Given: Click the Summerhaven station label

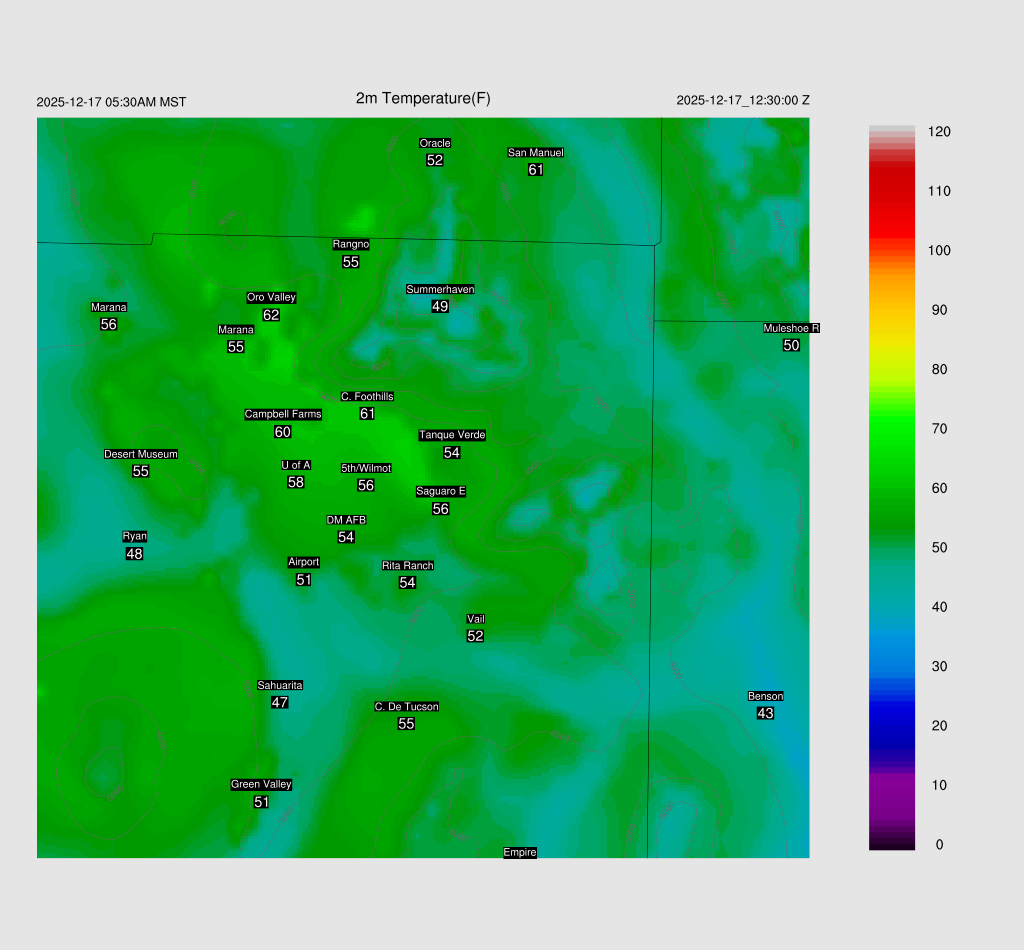Looking at the screenshot, I should pos(440,289).
